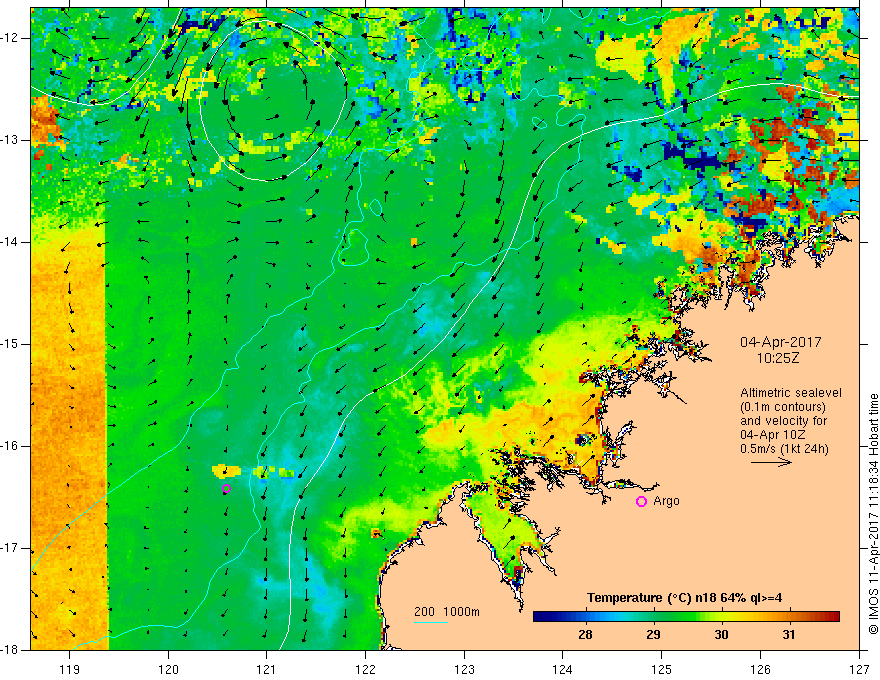Image resolution: width=880 pixels, height=680 pixels.
Task: Click the date text 04-Apr-2017
Action: (x=781, y=342)
